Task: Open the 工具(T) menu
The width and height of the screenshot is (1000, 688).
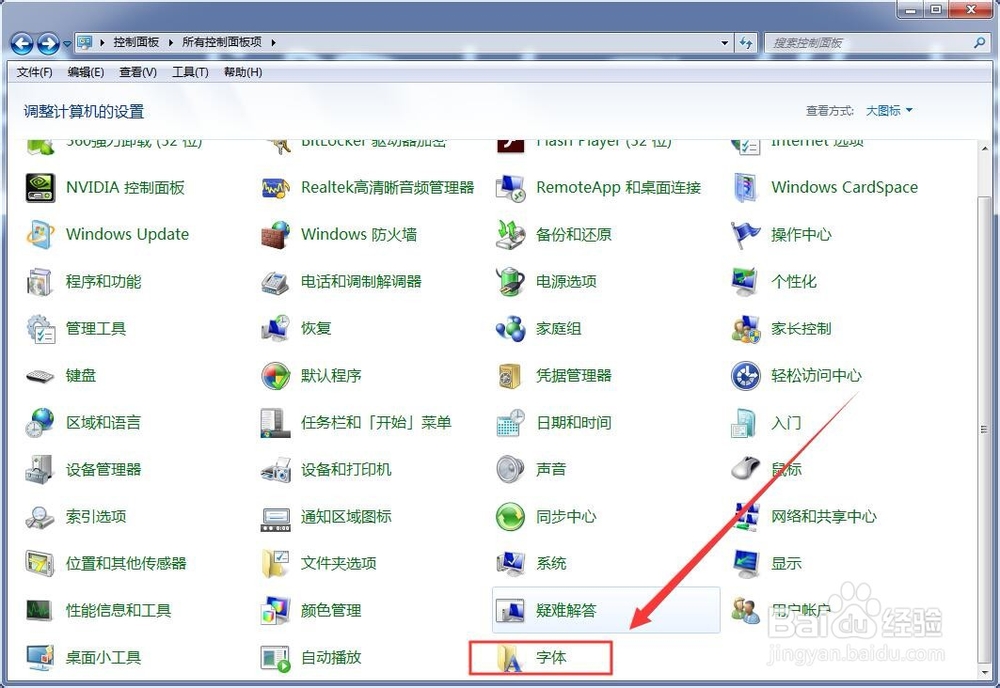Action: coord(190,72)
